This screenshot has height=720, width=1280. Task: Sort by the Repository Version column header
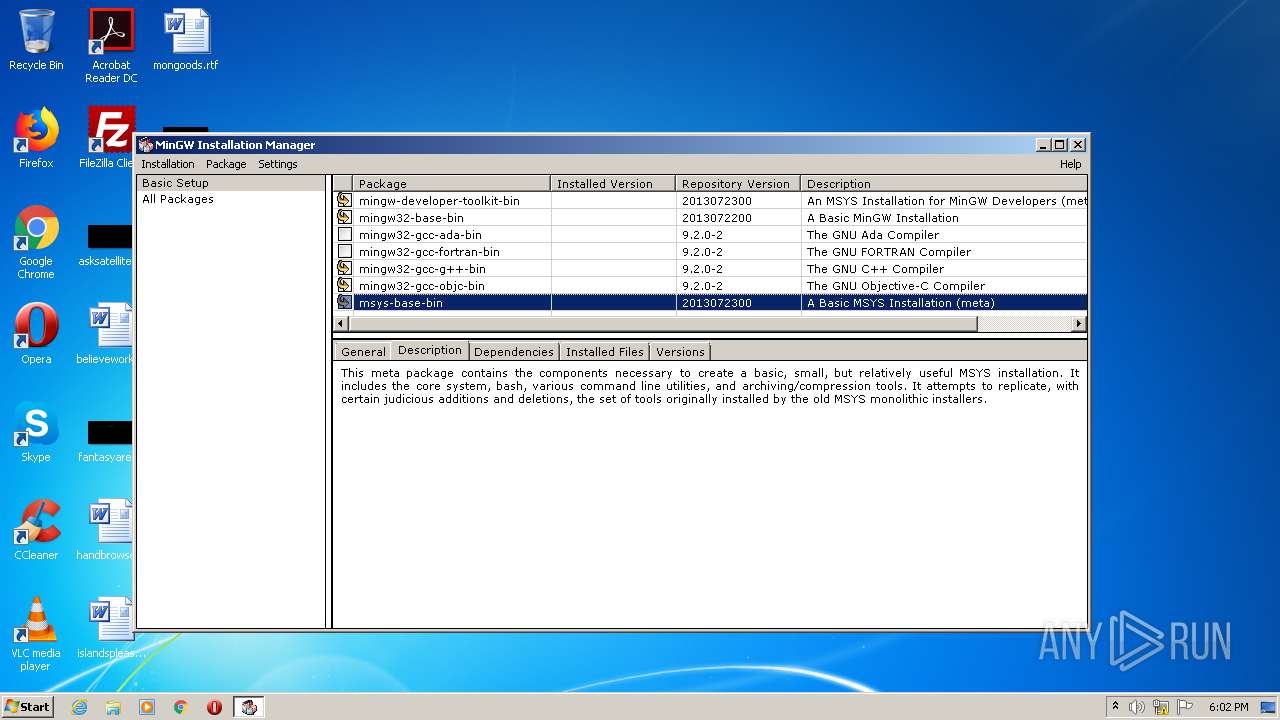point(738,184)
